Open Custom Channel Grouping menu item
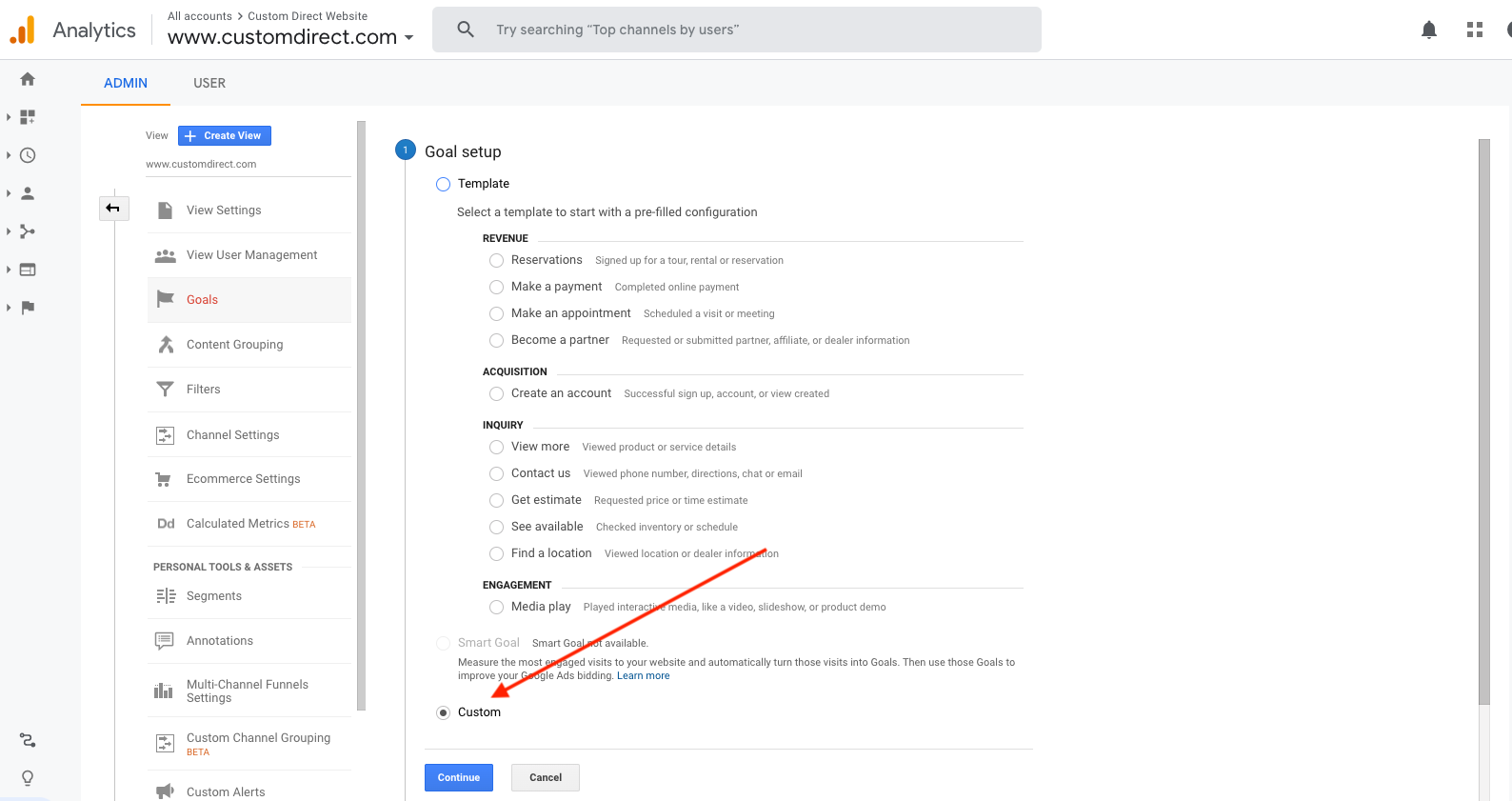The height and width of the screenshot is (801, 1512). point(249,744)
